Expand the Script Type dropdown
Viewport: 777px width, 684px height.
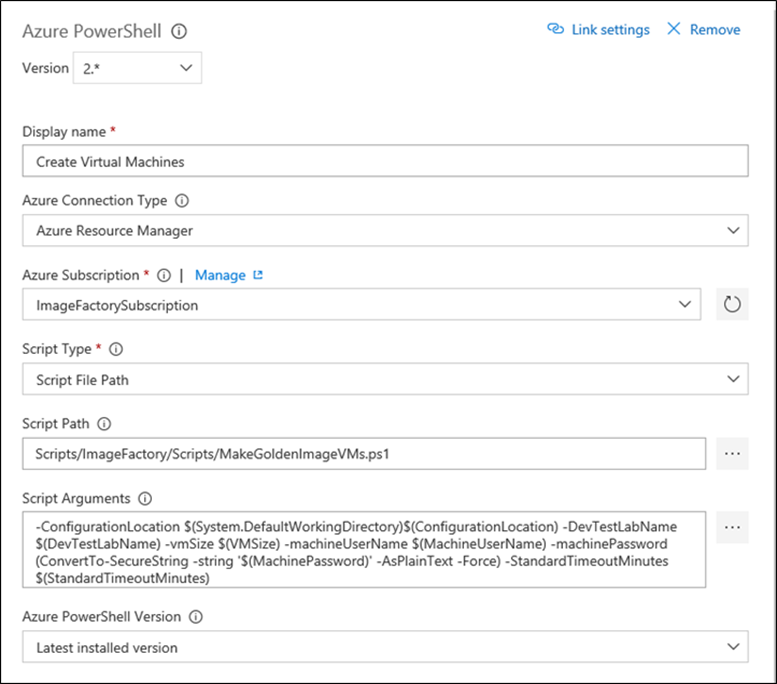(x=384, y=379)
